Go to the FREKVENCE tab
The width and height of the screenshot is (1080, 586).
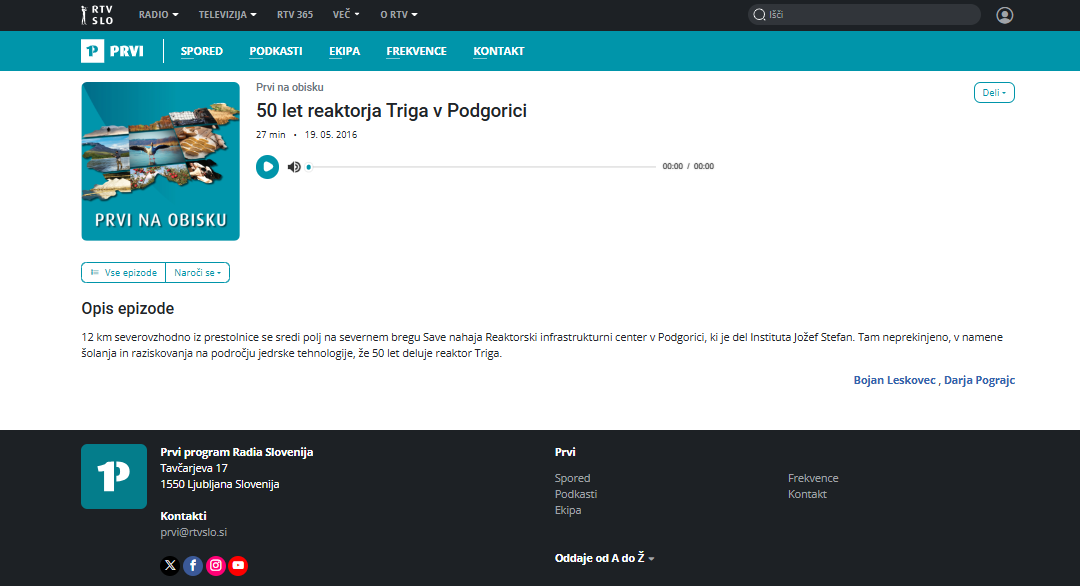click(x=416, y=51)
